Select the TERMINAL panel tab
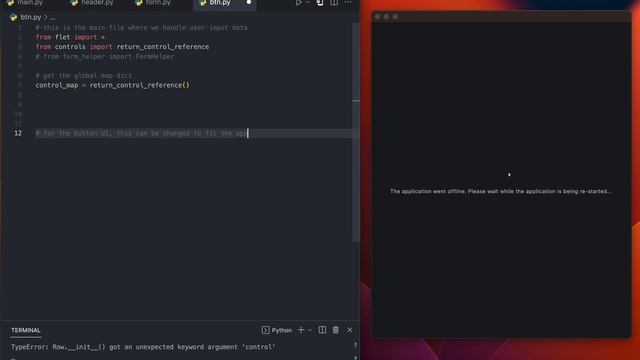640x360 pixels. point(26,330)
